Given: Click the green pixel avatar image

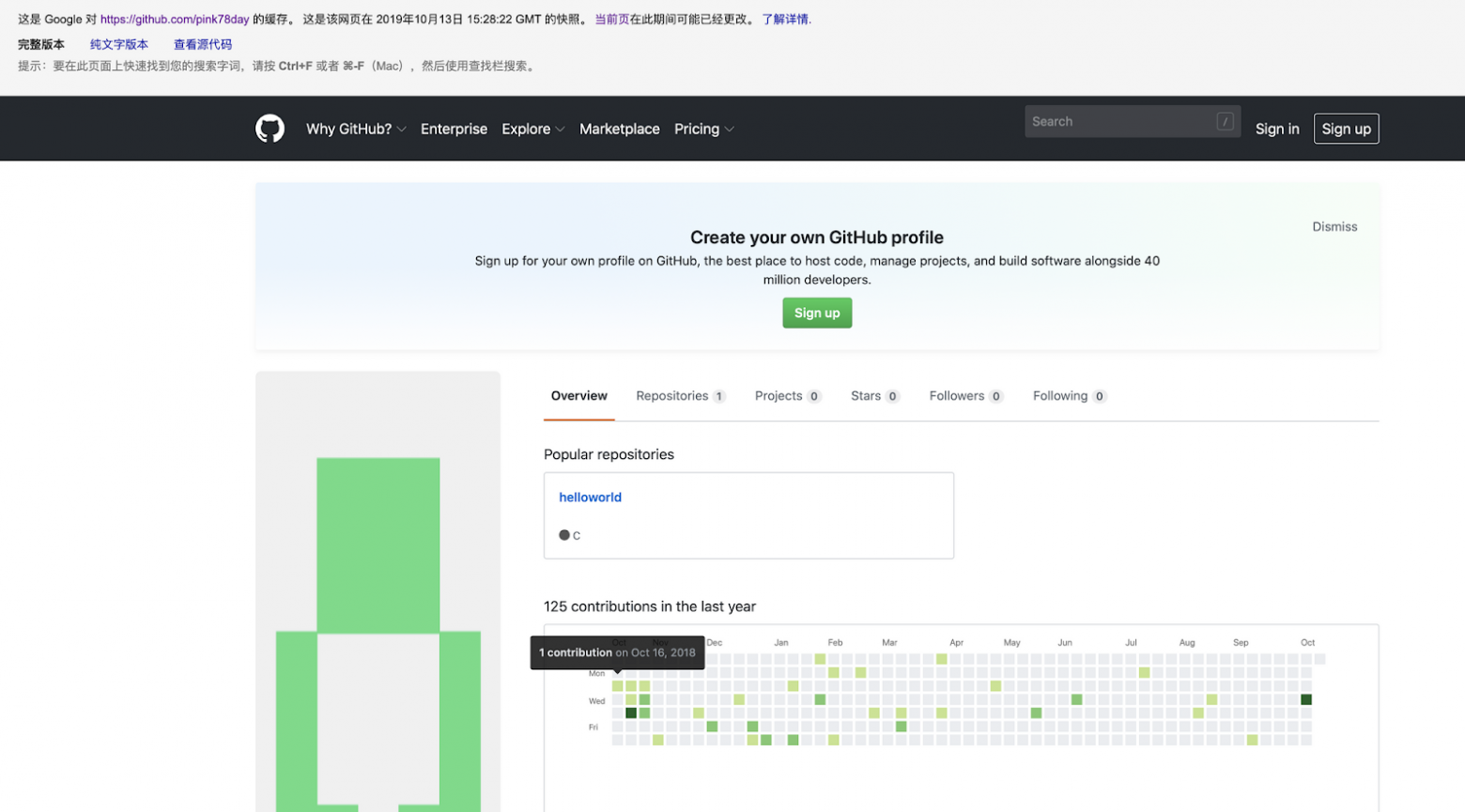Looking at the screenshot, I should (378, 591).
